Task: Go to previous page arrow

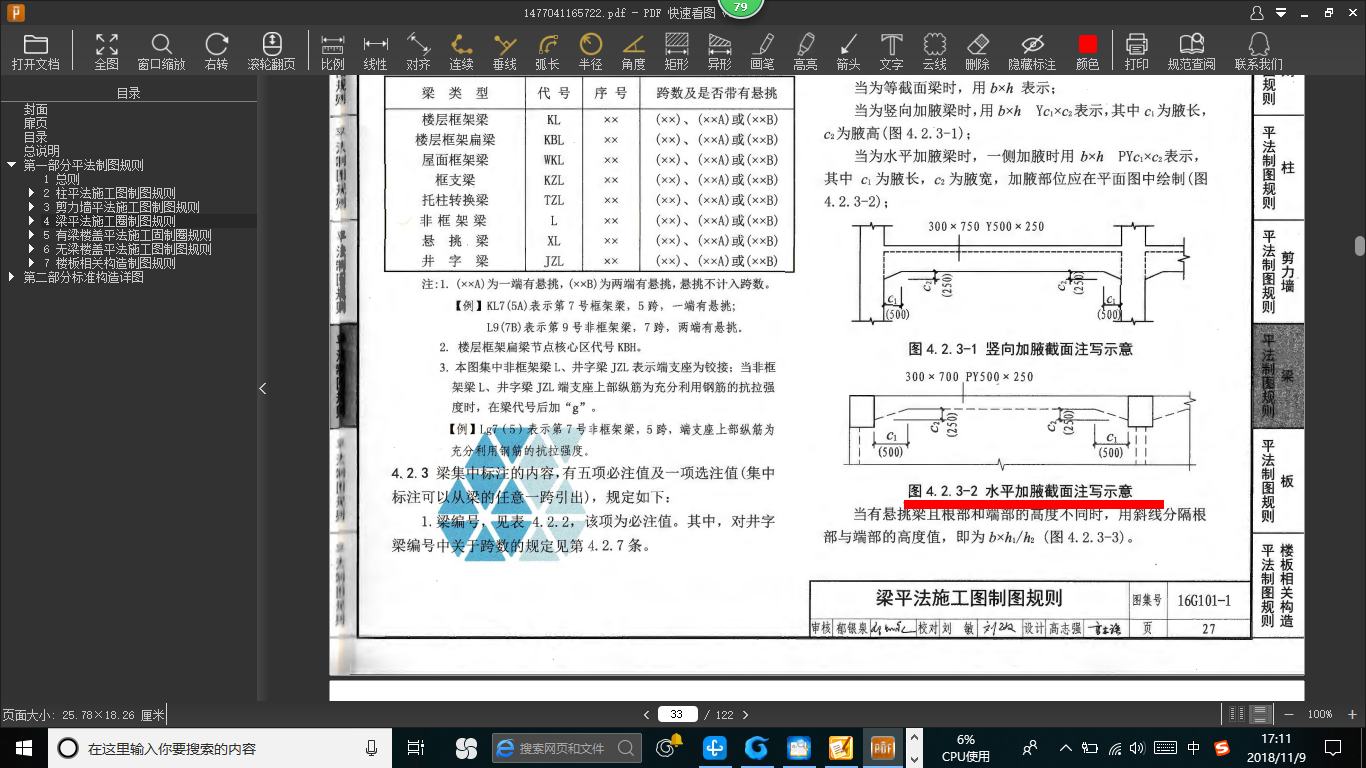Action: 647,714
